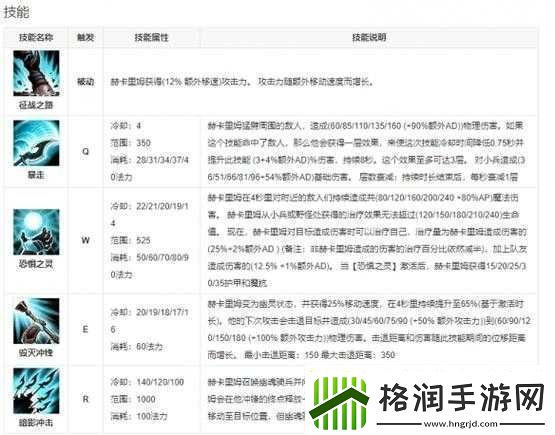This screenshot has width=555, height=435.
Task: Select the 触发 column header
Action: tap(85, 37)
